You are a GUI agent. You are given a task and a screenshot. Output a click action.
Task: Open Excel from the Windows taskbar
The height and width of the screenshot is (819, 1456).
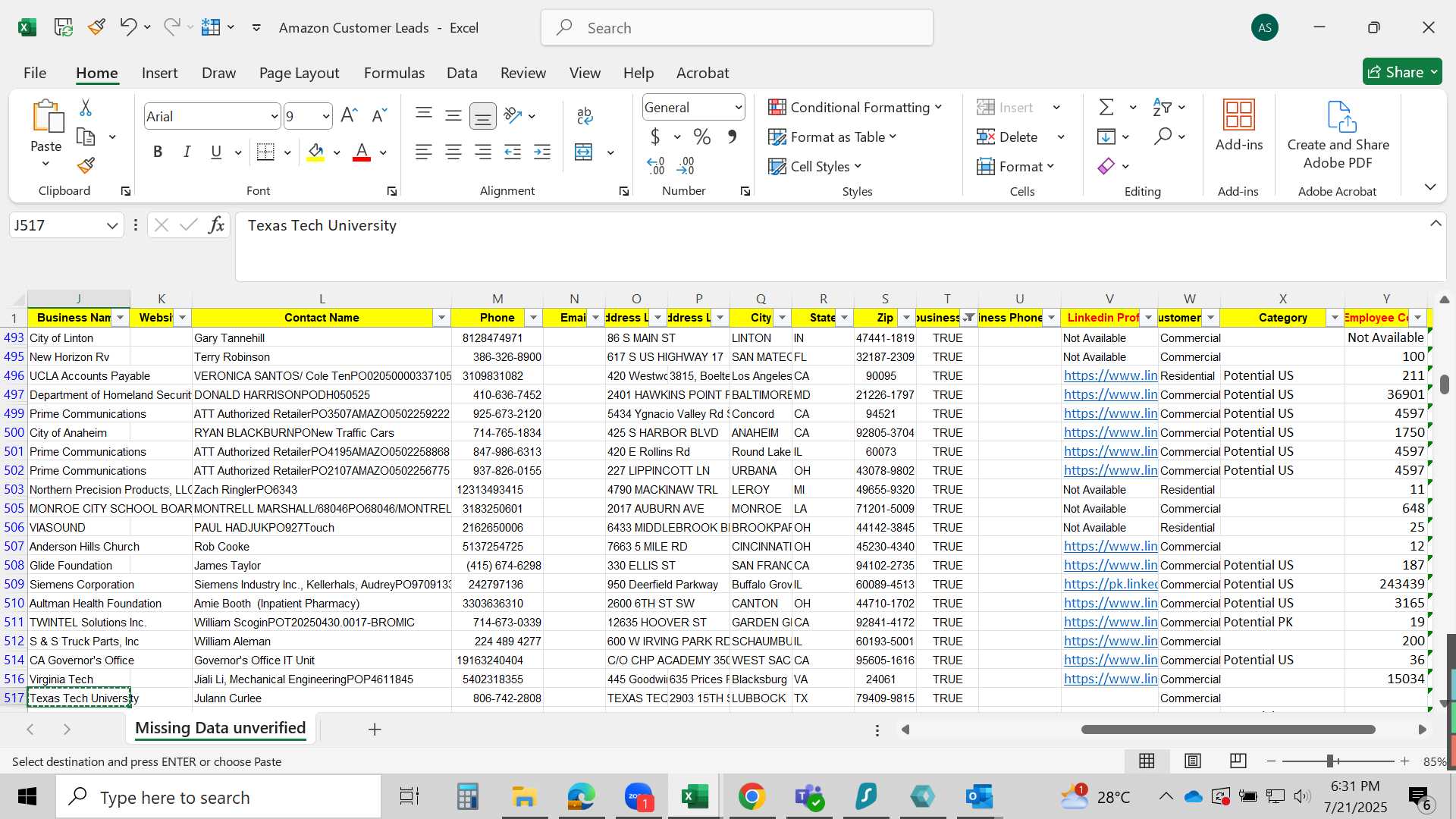(x=694, y=797)
